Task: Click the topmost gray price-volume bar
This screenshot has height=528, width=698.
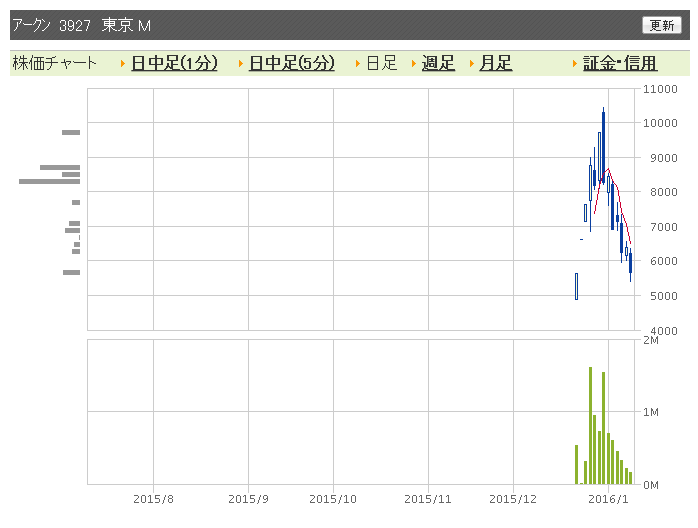Action: (x=71, y=132)
